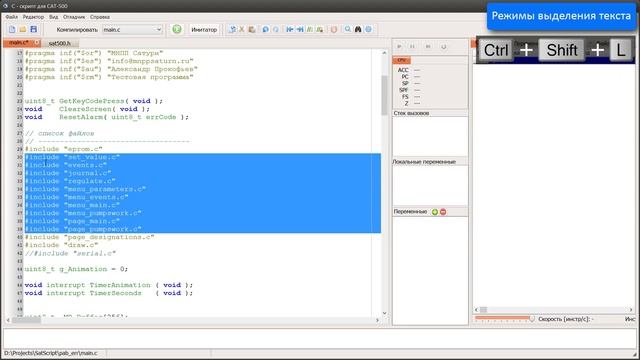Step to the next instruction in debugger
Viewport: 640px width, 360px height.
[x=428, y=47]
